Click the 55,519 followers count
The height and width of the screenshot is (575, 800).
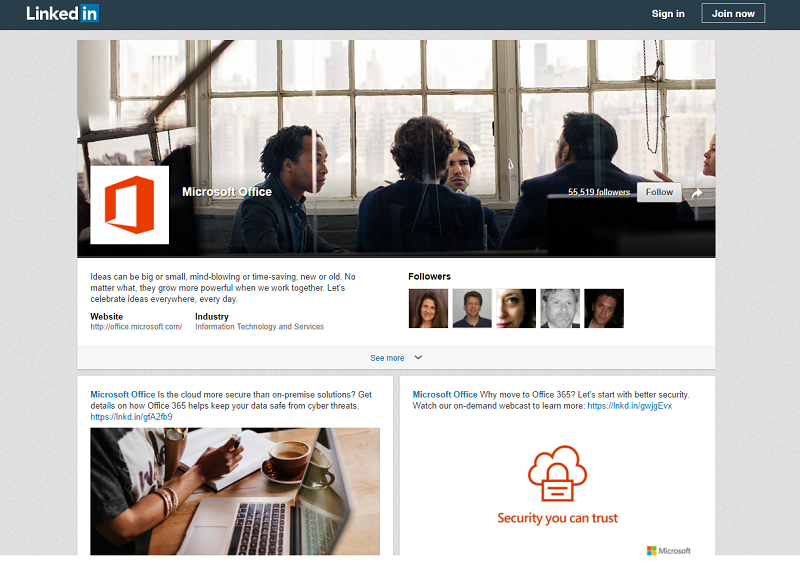(x=599, y=192)
